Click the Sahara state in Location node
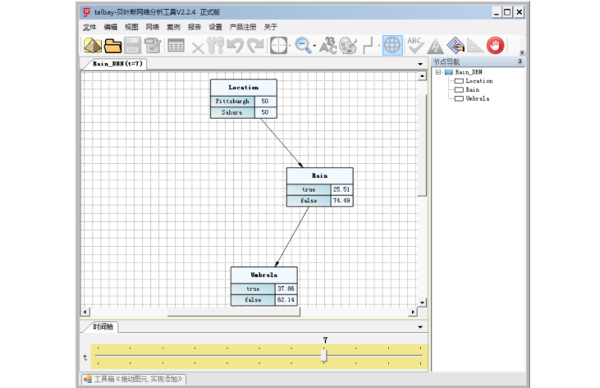 pyautogui.click(x=232, y=112)
